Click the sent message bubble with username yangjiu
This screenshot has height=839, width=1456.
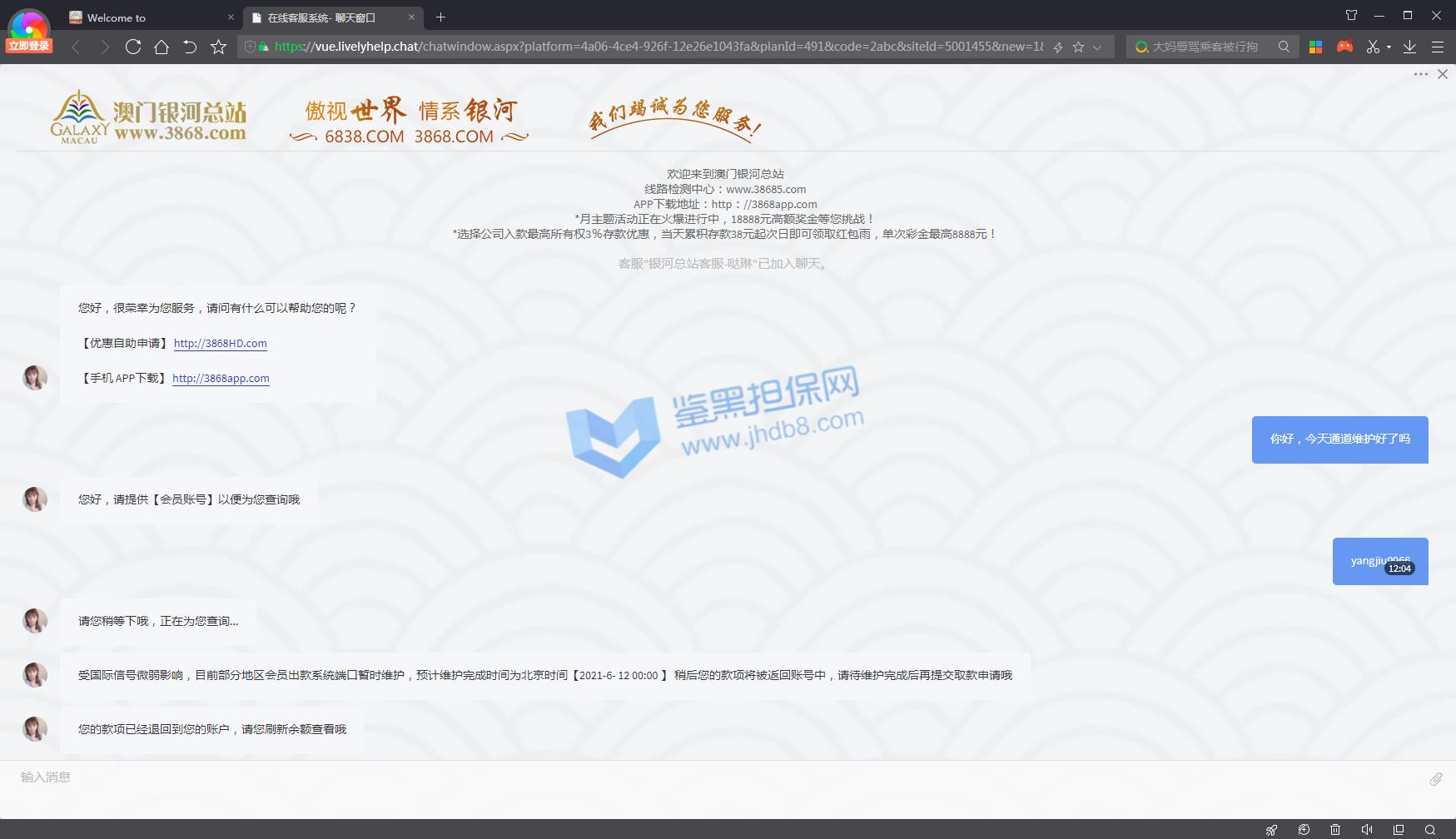[1380, 561]
